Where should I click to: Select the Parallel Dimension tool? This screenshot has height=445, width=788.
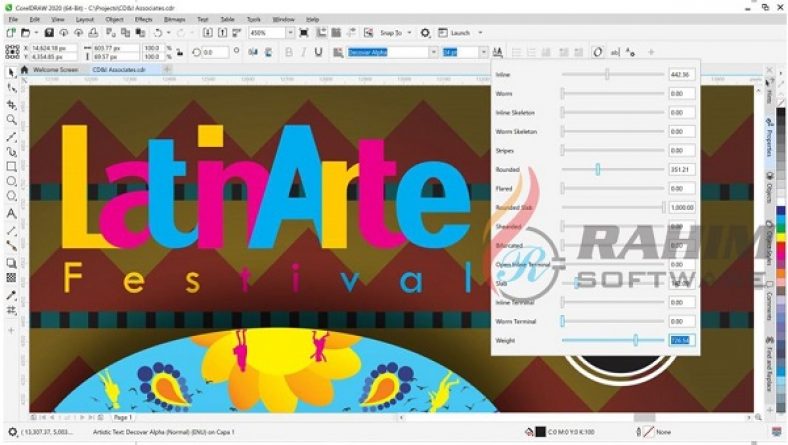(x=11, y=230)
